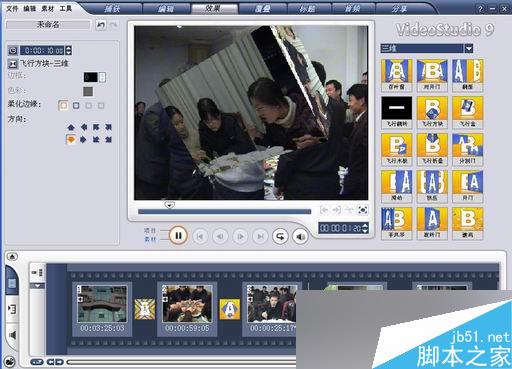Switch to the 覆叠 overlay step tab
Image resolution: width=512 pixels, height=369 pixels.
point(262,9)
